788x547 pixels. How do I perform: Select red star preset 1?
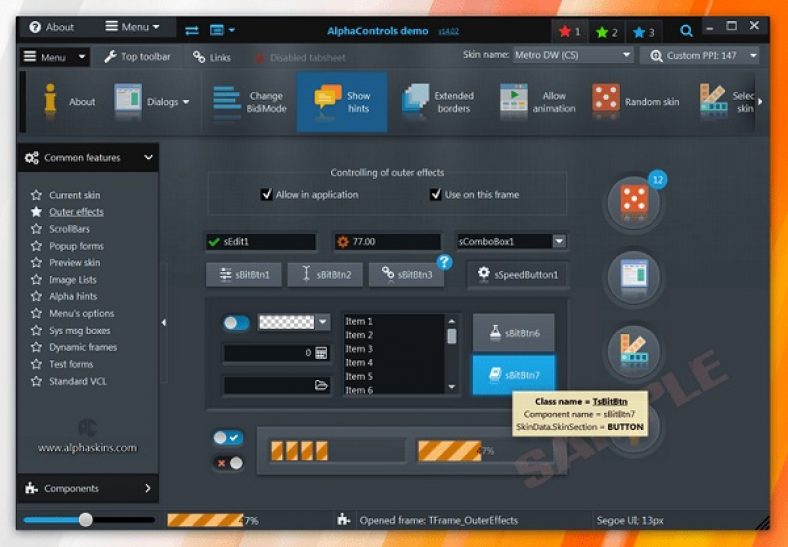click(569, 32)
